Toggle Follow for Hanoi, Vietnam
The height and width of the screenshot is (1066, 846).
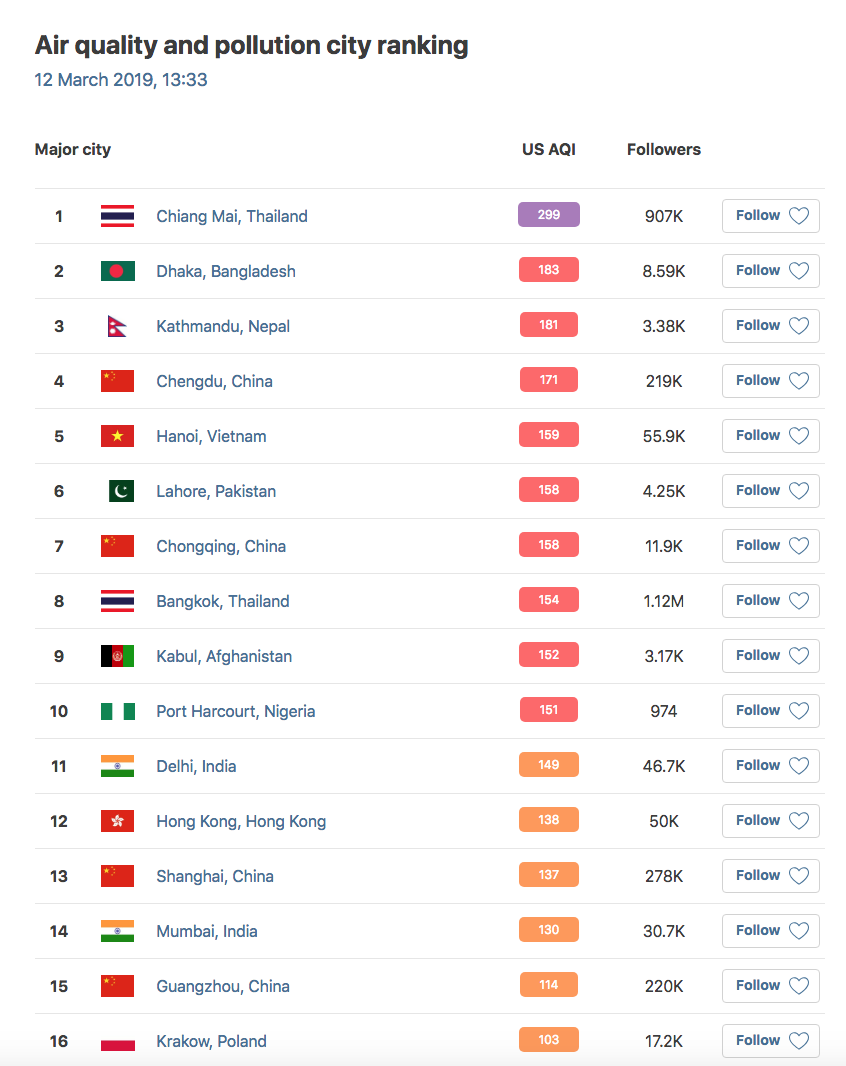coord(770,436)
